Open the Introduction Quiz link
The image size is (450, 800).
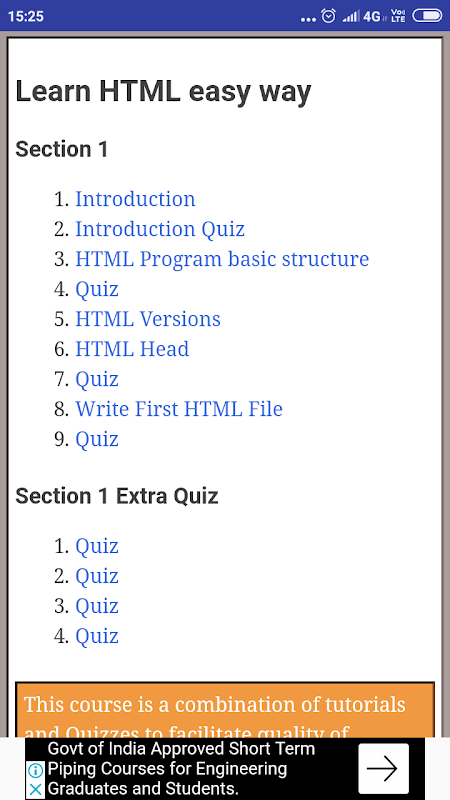160,229
